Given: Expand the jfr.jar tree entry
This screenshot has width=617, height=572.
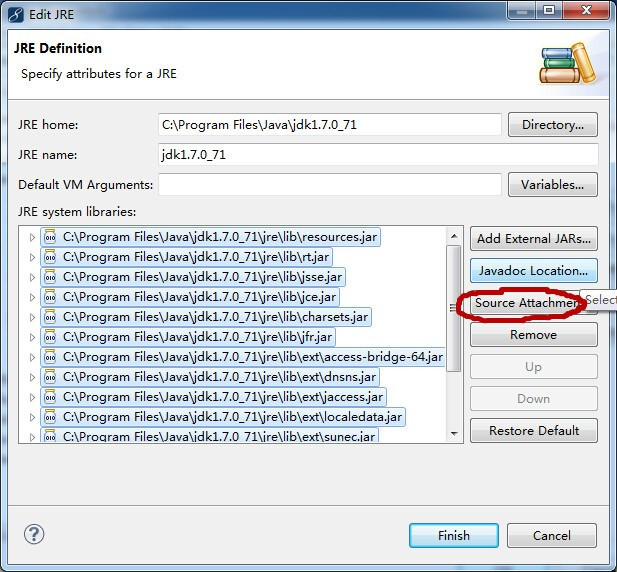Looking at the screenshot, I should [32, 337].
